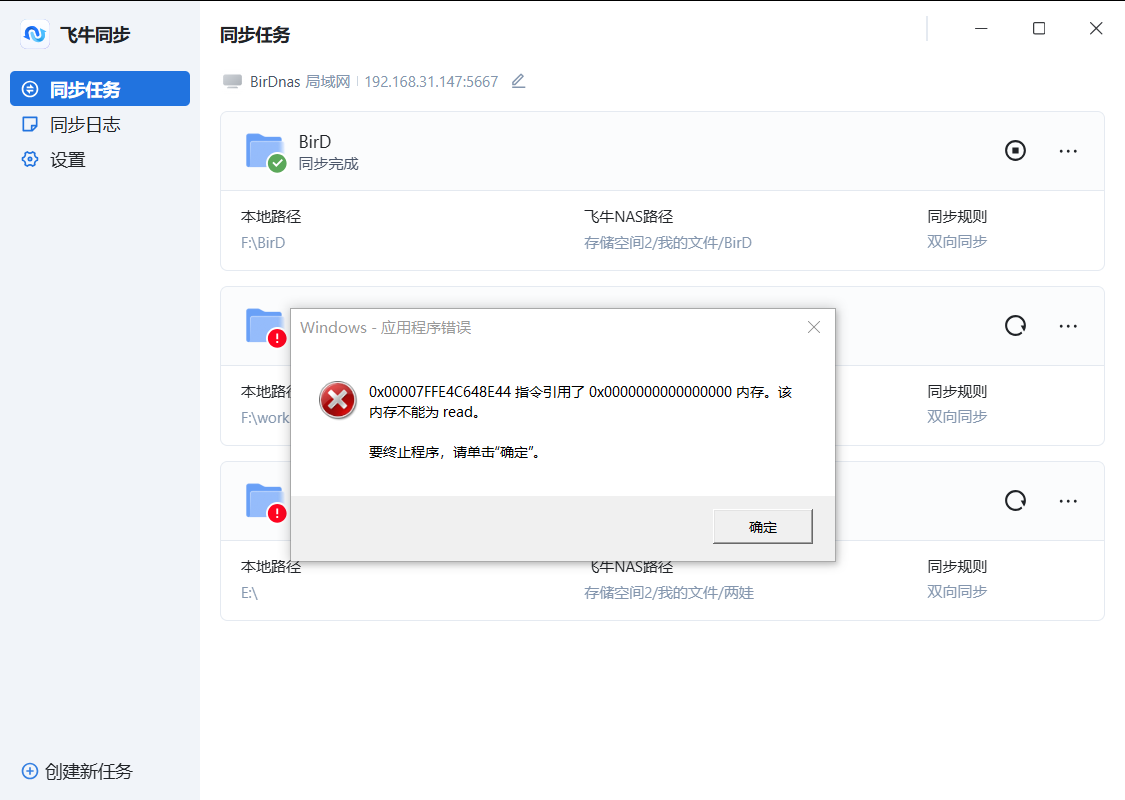Dismiss the error dialog via its X
Image resolution: width=1125 pixels, height=800 pixels.
(813, 326)
